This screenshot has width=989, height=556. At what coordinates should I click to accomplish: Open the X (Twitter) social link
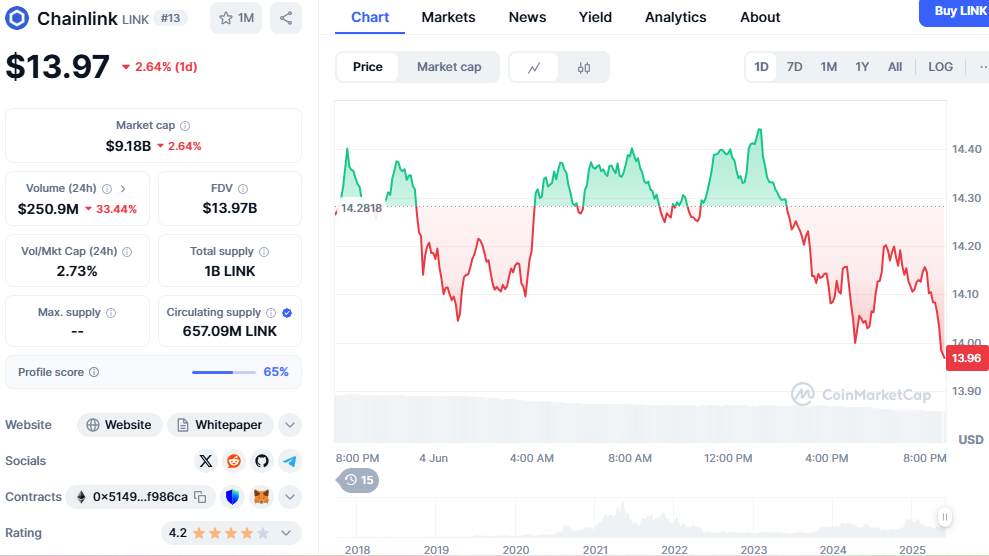(x=206, y=461)
